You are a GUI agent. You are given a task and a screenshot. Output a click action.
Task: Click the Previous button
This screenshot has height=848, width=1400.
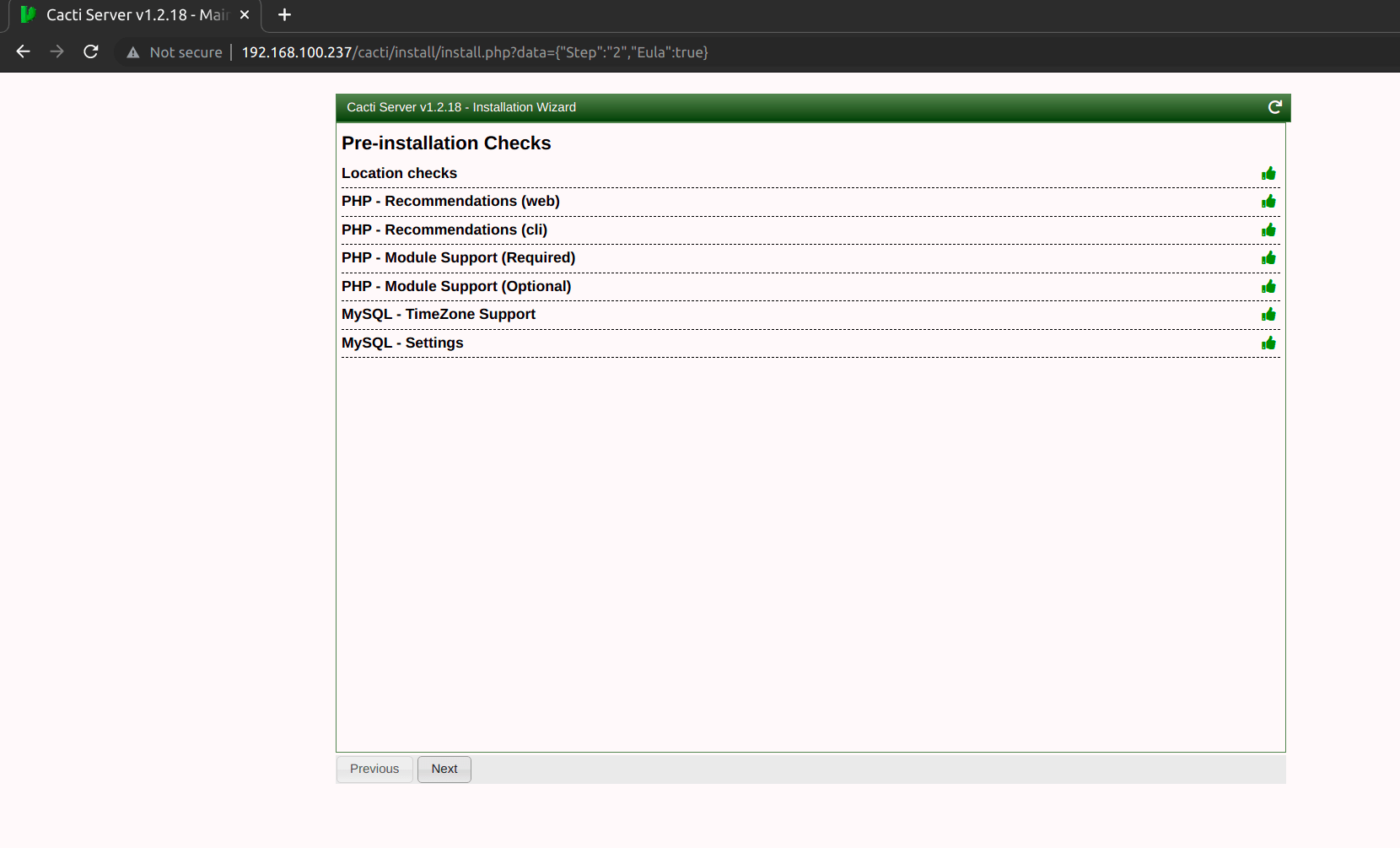coord(374,769)
